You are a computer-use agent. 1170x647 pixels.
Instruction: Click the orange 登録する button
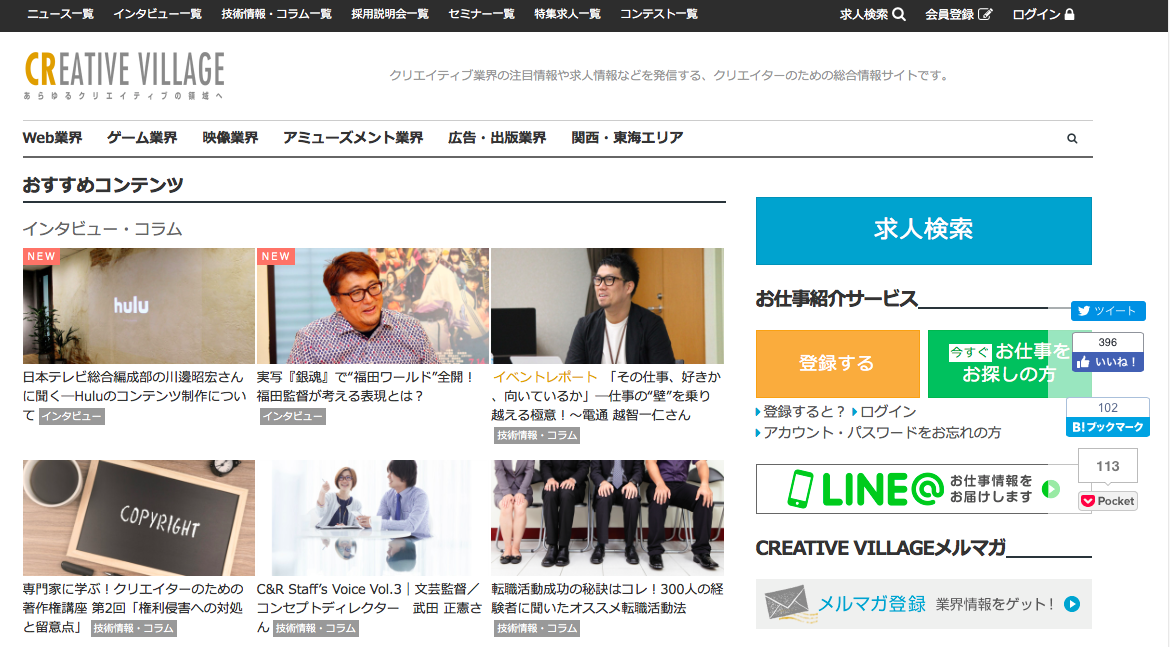pos(837,364)
